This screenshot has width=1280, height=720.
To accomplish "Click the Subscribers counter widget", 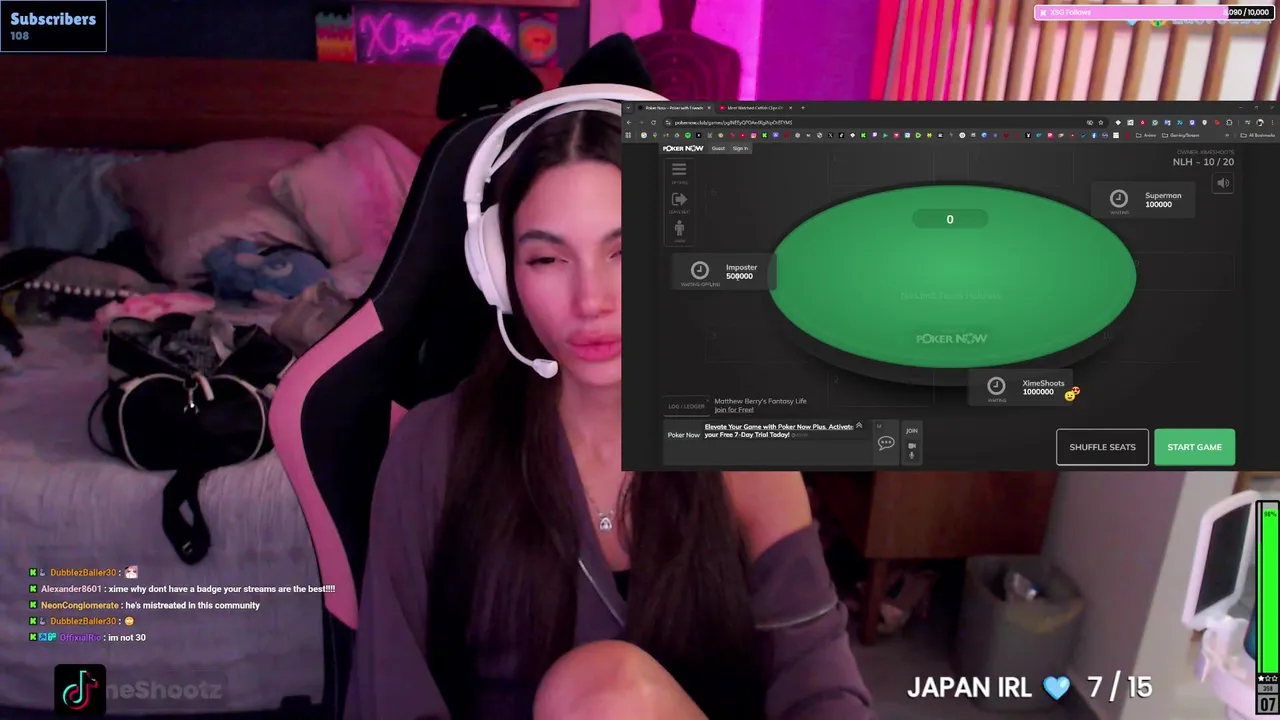I will coord(53,26).
